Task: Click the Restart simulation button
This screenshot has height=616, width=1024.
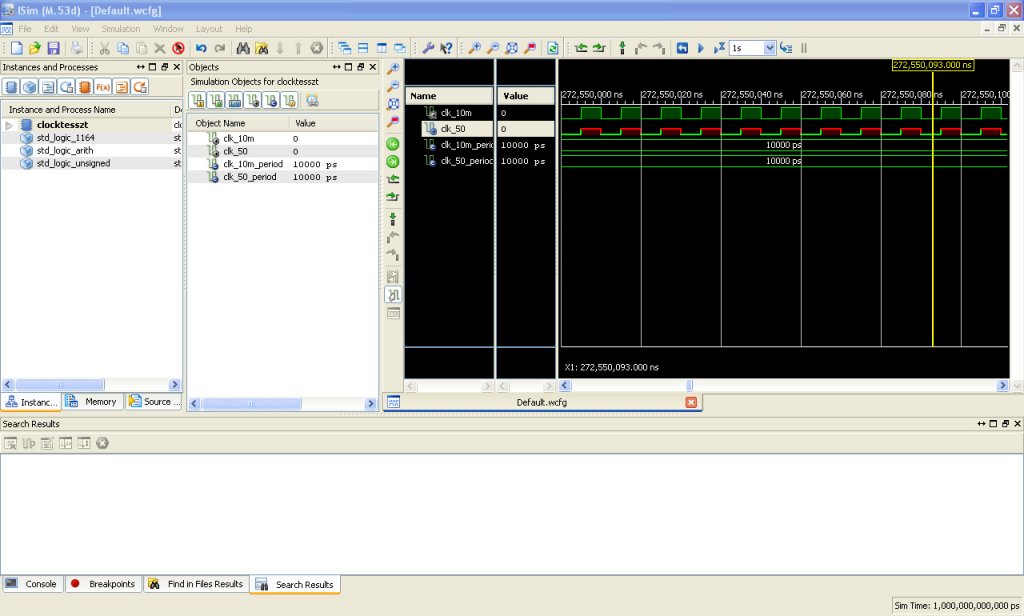Action: point(682,48)
